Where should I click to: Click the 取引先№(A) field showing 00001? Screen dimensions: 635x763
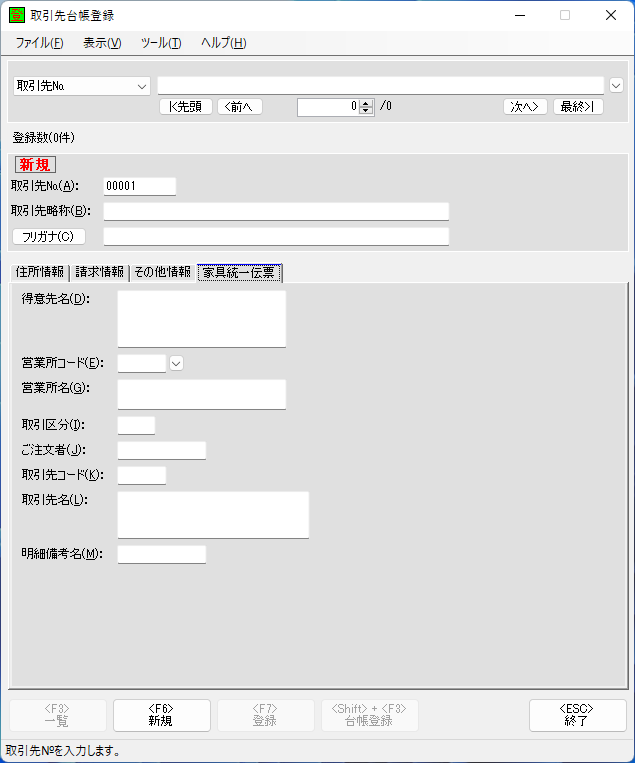[140, 186]
